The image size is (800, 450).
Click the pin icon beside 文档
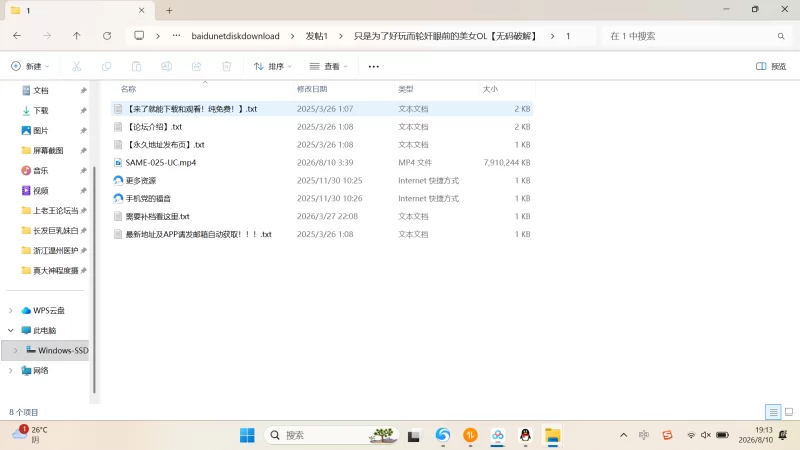(x=83, y=90)
